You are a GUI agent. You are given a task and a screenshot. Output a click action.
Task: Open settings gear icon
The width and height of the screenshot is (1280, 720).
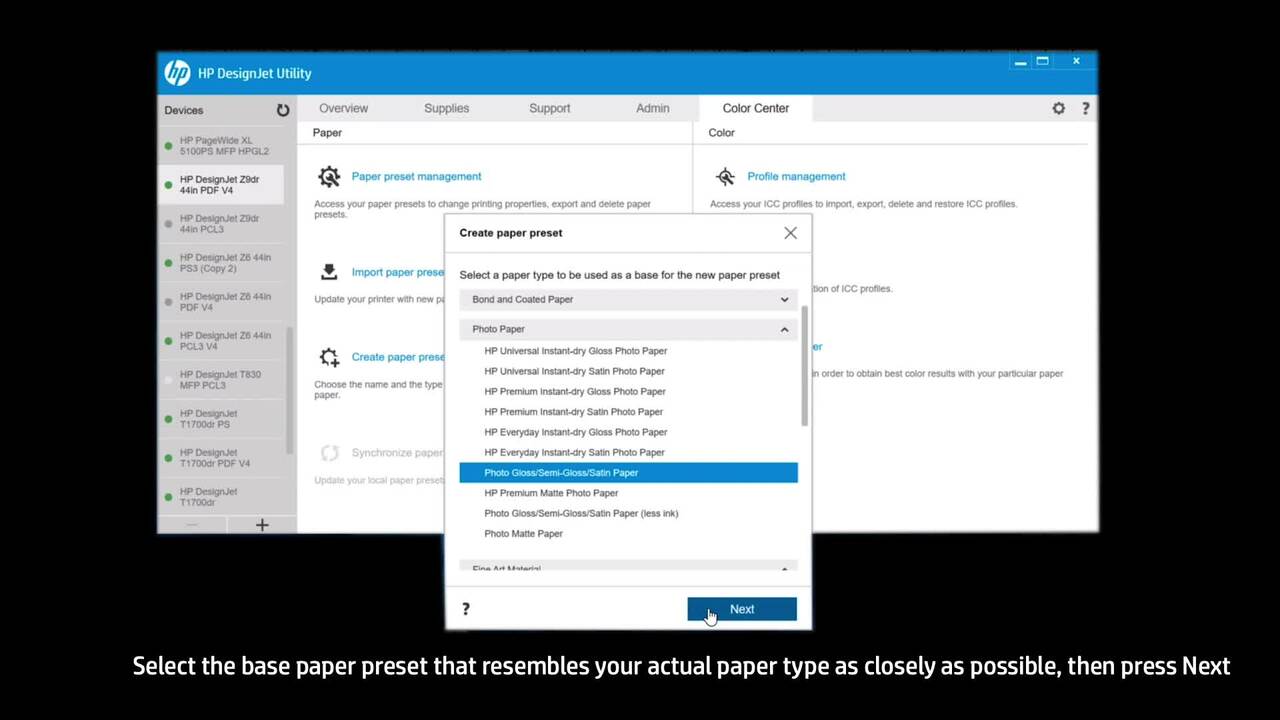(1059, 108)
